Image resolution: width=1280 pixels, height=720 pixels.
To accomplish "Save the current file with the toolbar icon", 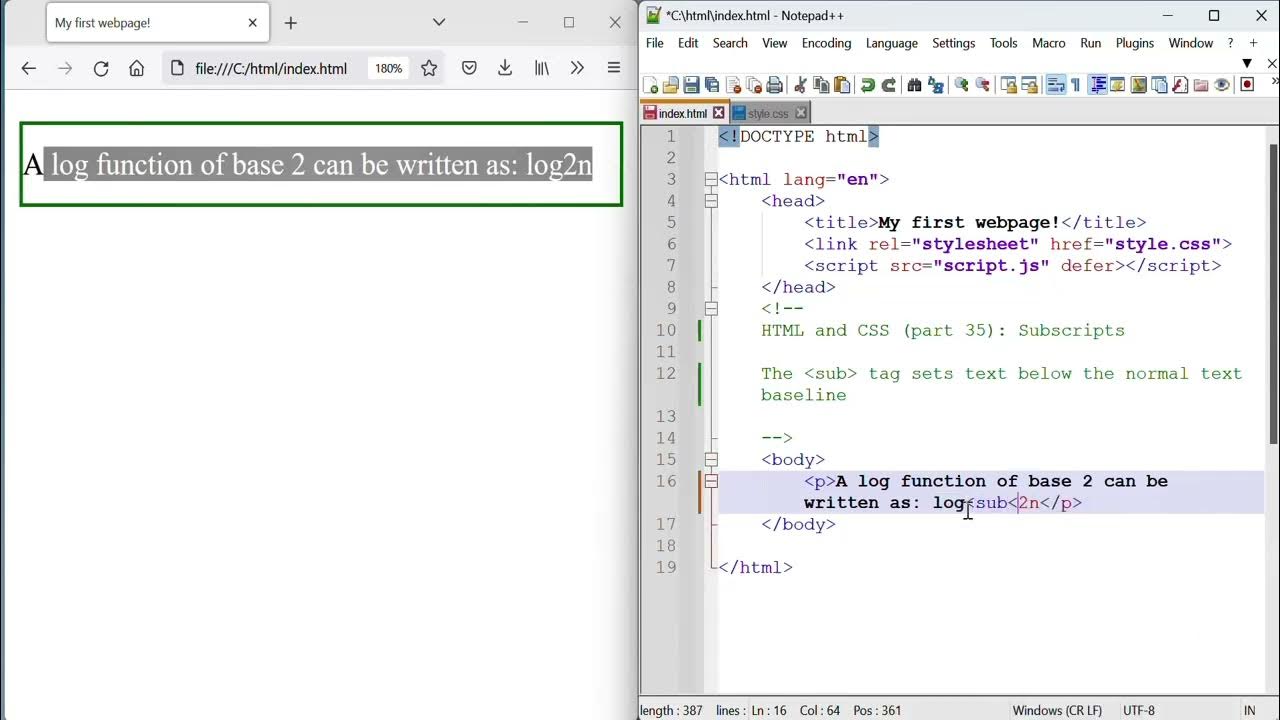I will (x=691, y=85).
